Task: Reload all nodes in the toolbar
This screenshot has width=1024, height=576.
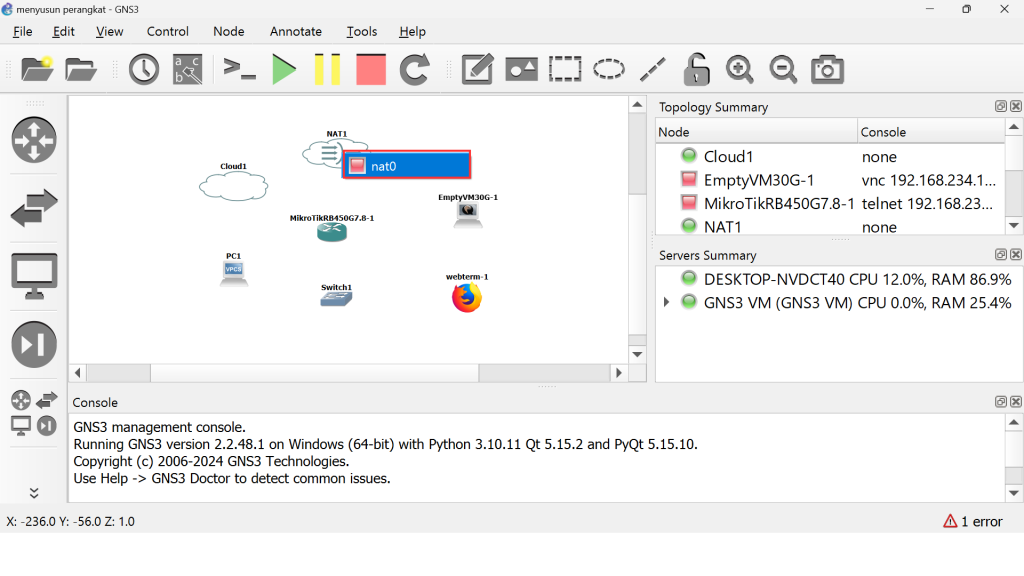Action: coord(414,69)
